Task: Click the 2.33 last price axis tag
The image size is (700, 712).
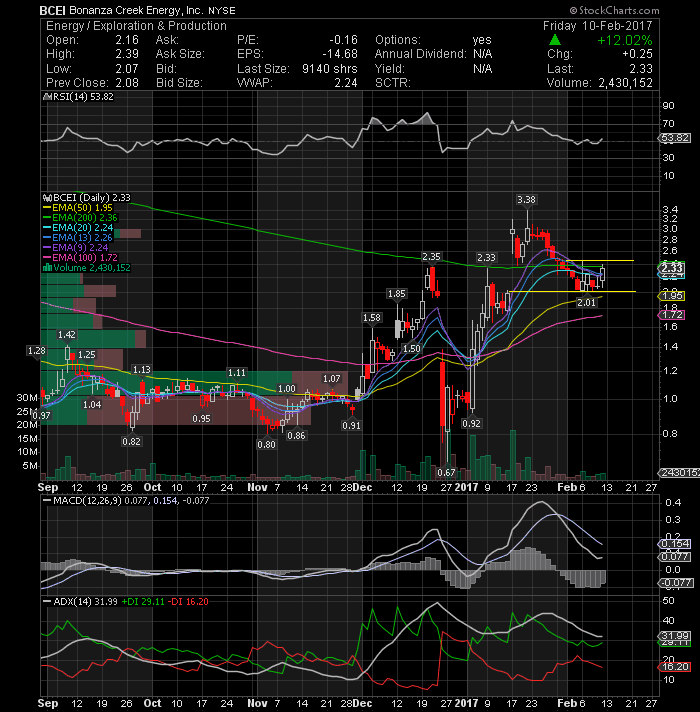Action: (x=671, y=268)
